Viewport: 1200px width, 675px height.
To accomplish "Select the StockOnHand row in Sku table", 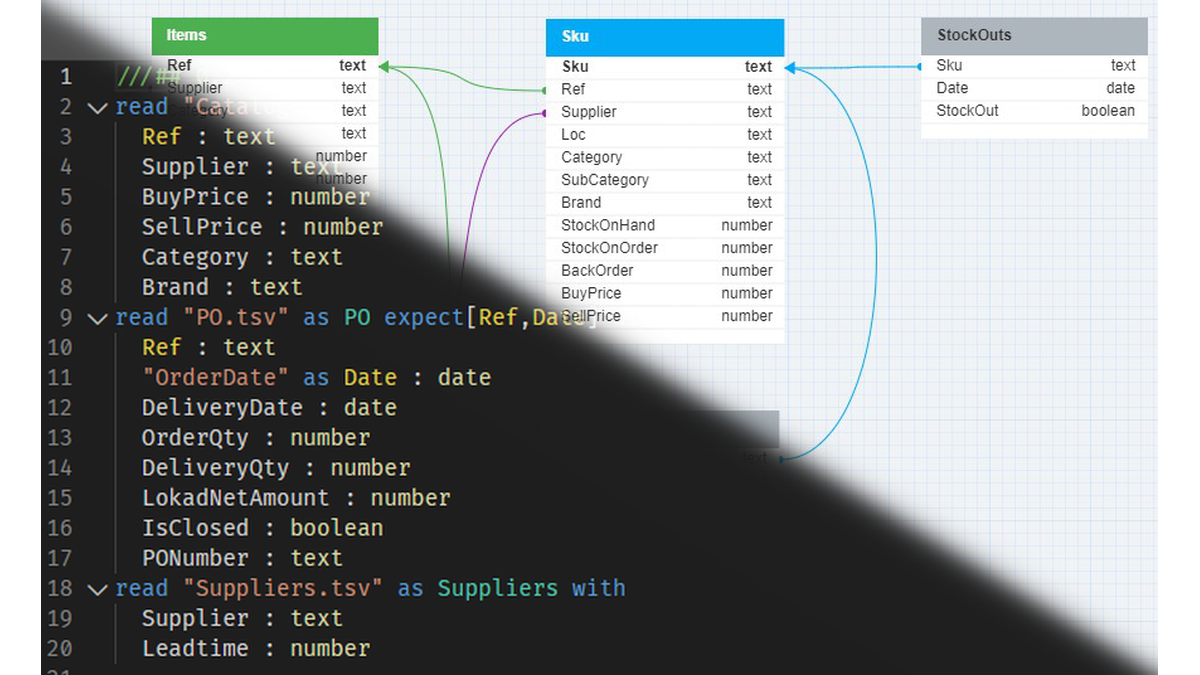I will tap(665, 226).
